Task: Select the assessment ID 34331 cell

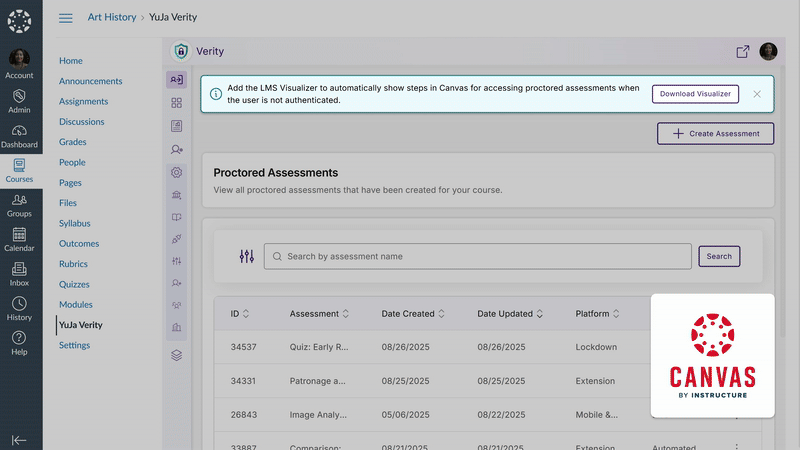Action: pyautogui.click(x=243, y=381)
